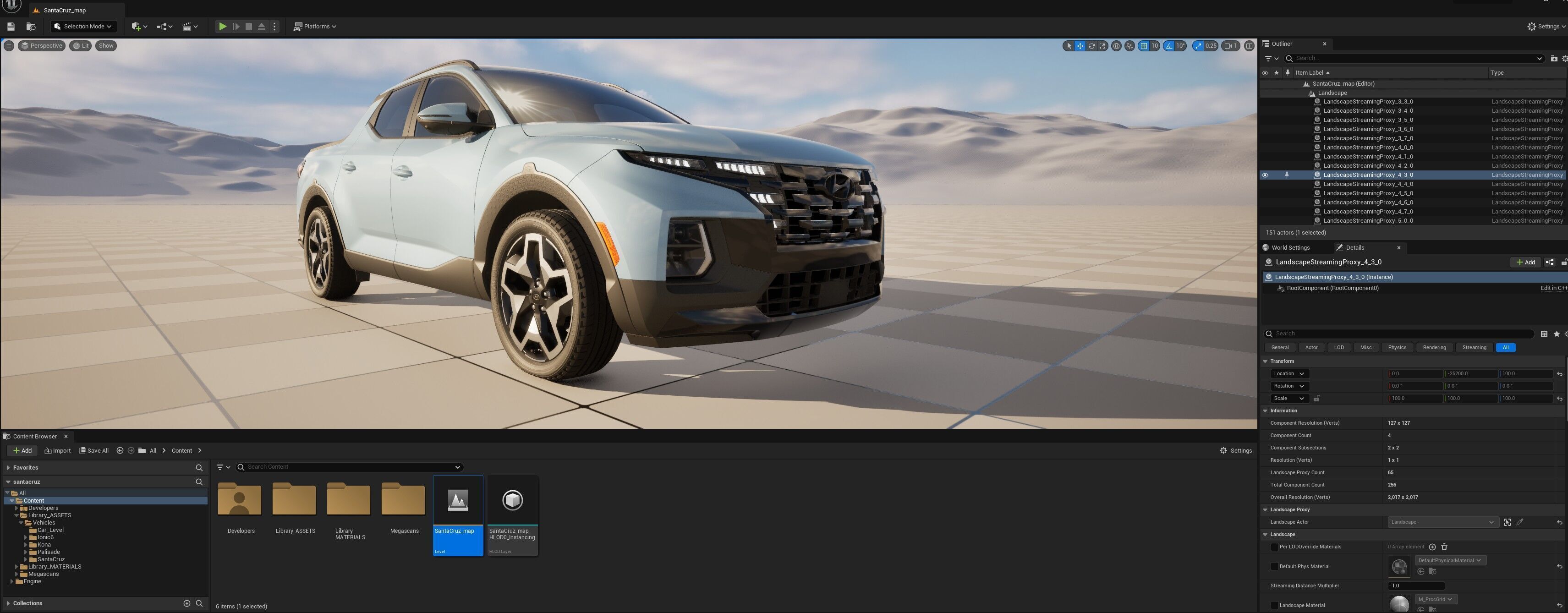
Task: Open the Surface snapping options icon
Action: point(1130,46)
